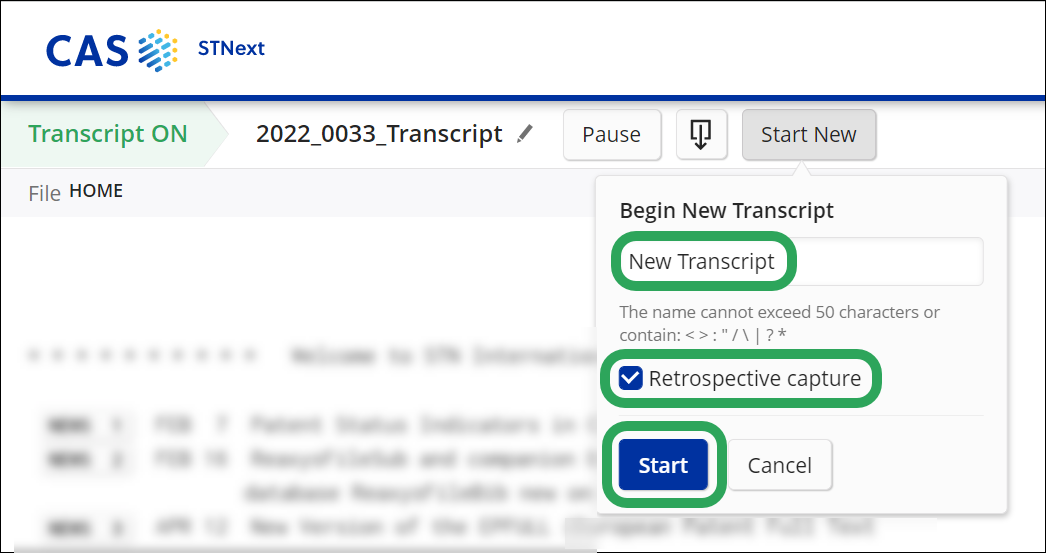
Task: Click the STNext product name
Action: coord(231,49)
